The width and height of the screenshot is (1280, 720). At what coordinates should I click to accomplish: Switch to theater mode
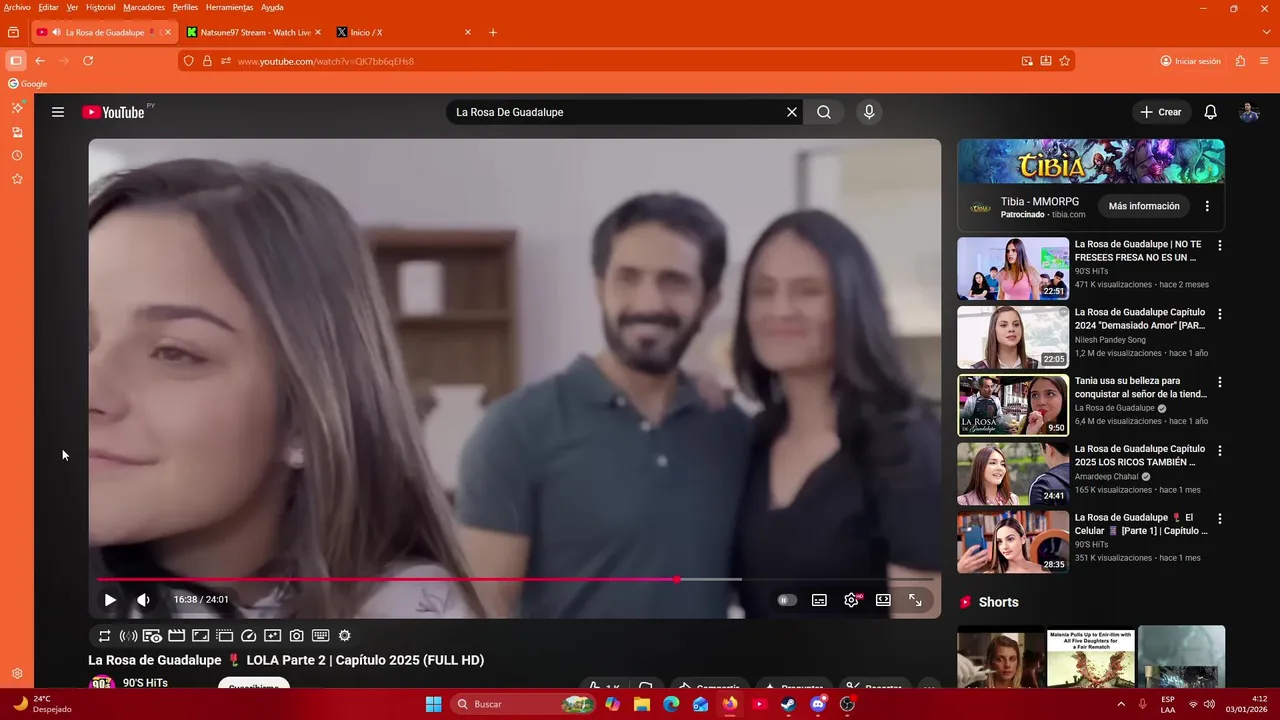[883, 600]
